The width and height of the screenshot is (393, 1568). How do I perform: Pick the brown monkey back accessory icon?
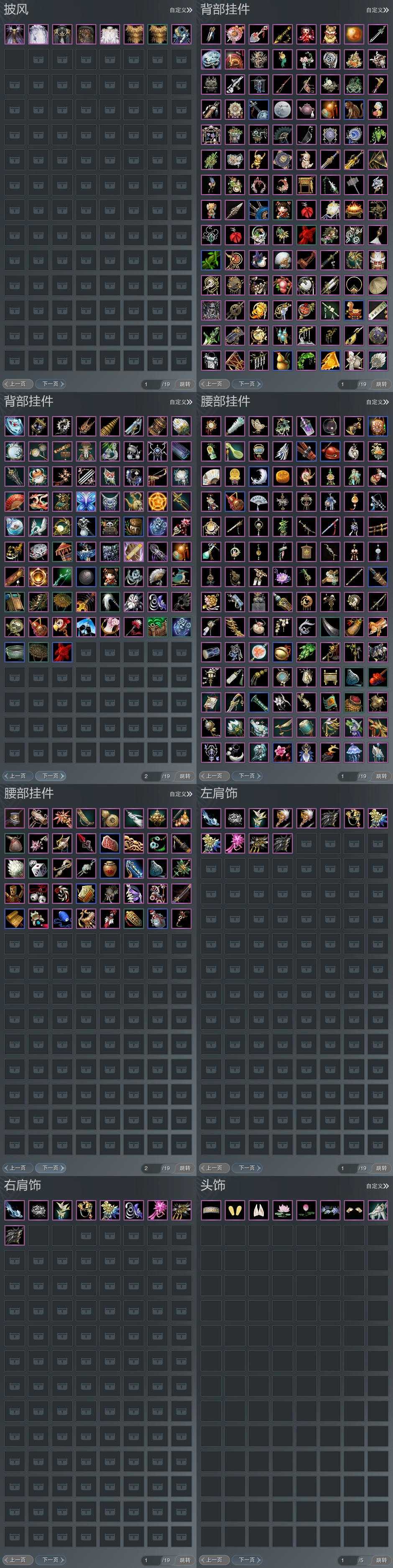click(353, 110)
